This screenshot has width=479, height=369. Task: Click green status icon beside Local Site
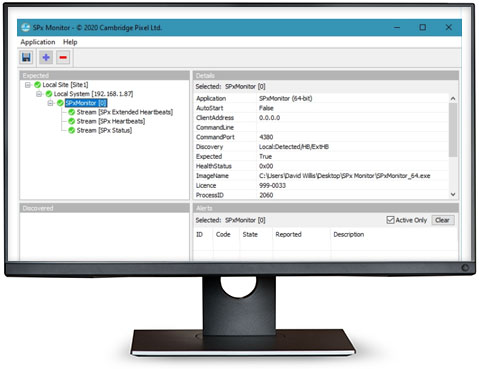(x=38, y=85)
